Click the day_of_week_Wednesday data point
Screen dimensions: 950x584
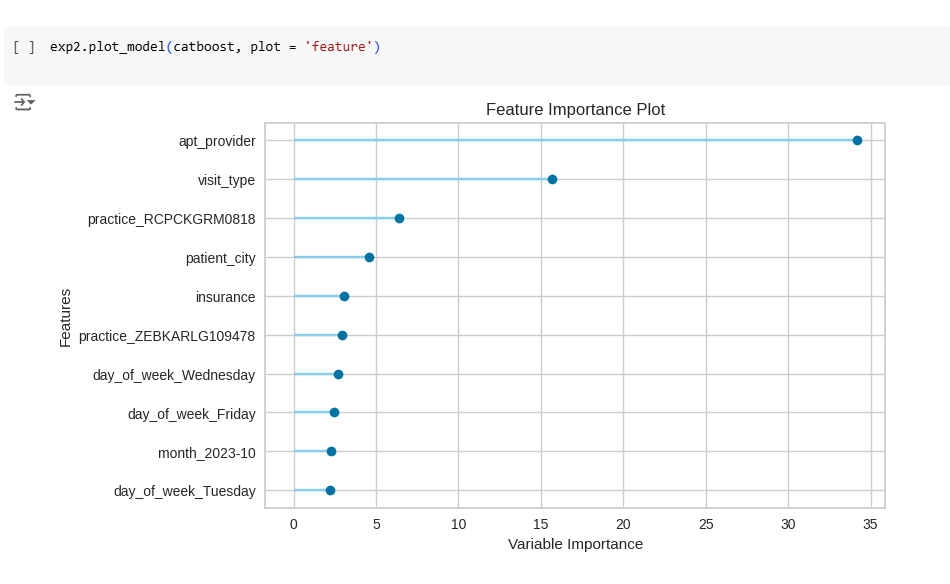click(x=338, y=374)
